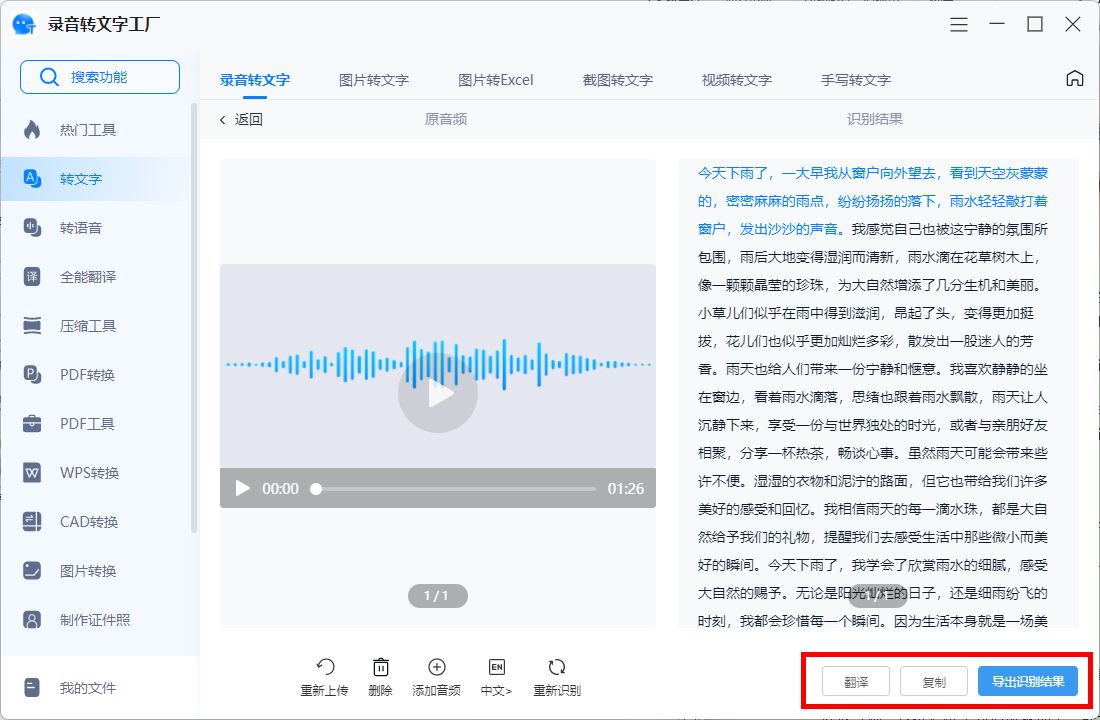Viewport: 1100px width, 720px height.
Task: Click the 压缩工具 sidebar icon
Action: (x=32, y=326)
